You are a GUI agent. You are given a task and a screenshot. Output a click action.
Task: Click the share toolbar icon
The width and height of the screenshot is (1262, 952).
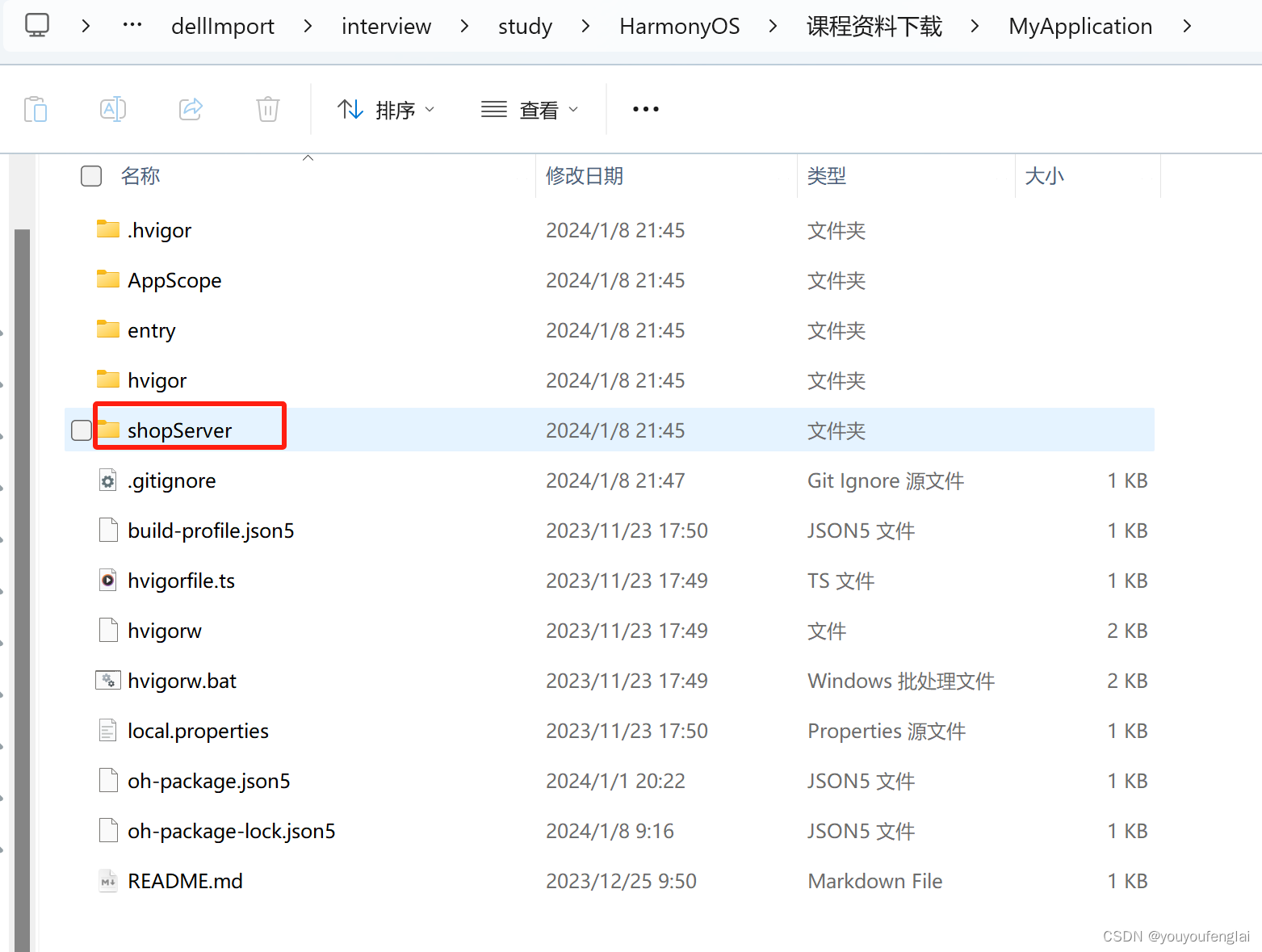coord(191,109)
